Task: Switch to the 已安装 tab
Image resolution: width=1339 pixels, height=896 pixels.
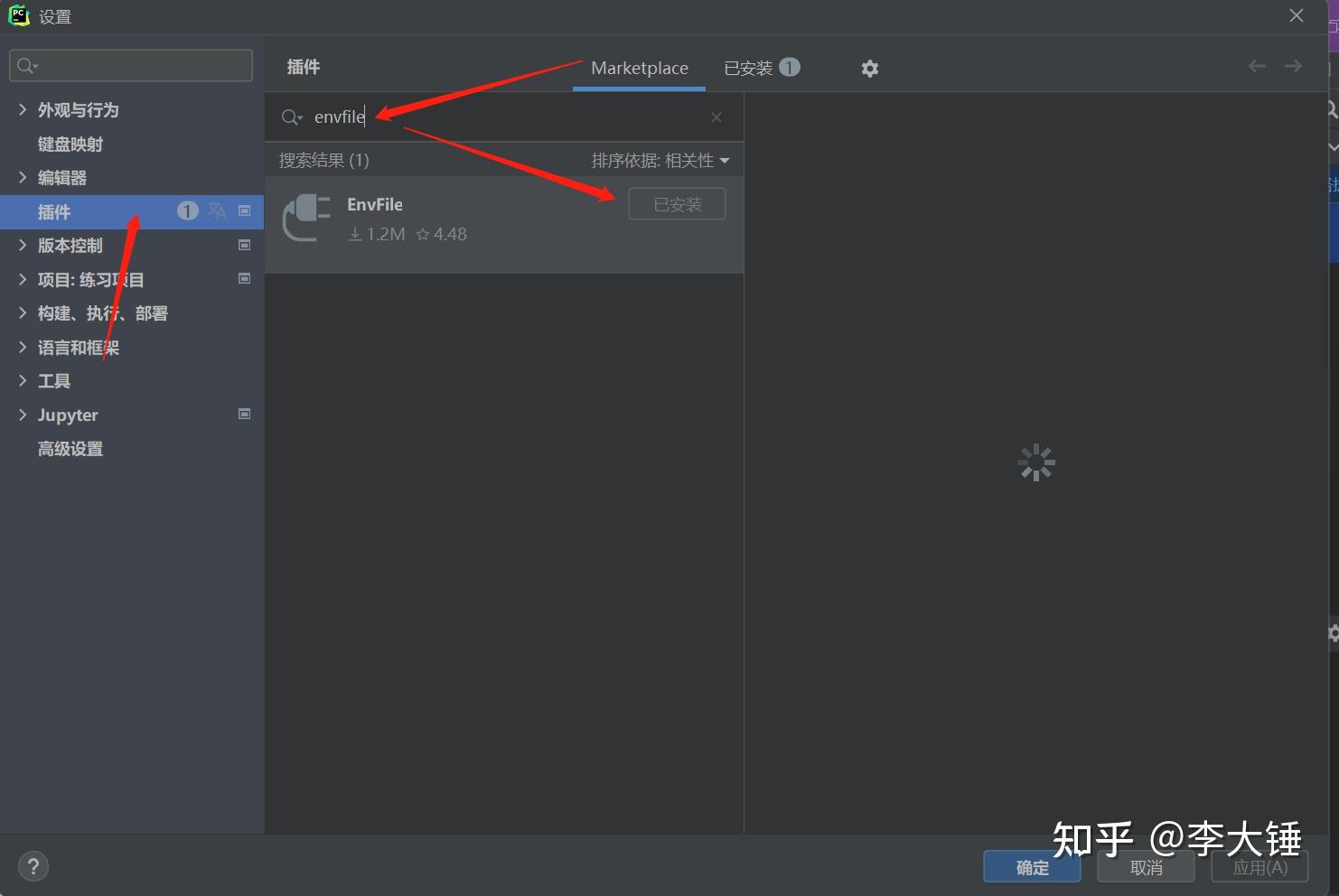Action: [762, 69]
